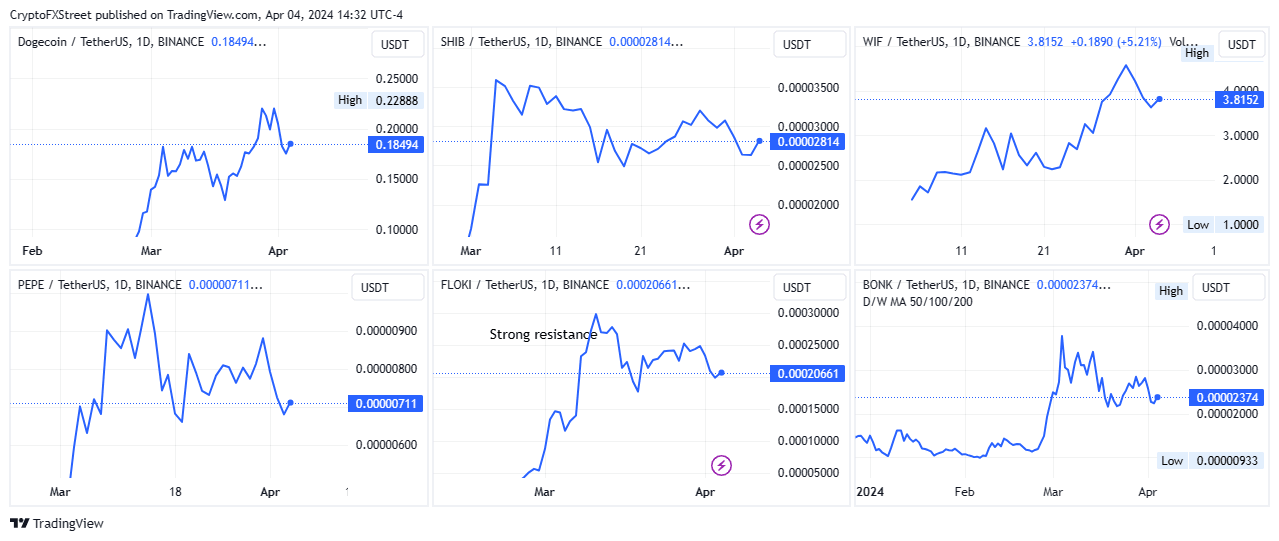Select the "Strong resistance" annotation on FLOKI
This screenshot has width=1279, height=541.
click(x=543, y=334)
